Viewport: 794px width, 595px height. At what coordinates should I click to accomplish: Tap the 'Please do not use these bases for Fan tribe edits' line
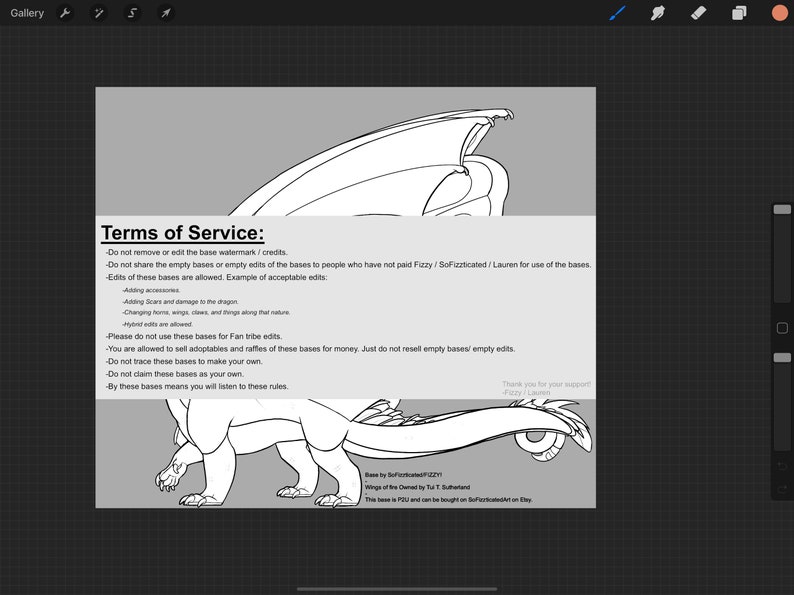(x=194, y=336)
